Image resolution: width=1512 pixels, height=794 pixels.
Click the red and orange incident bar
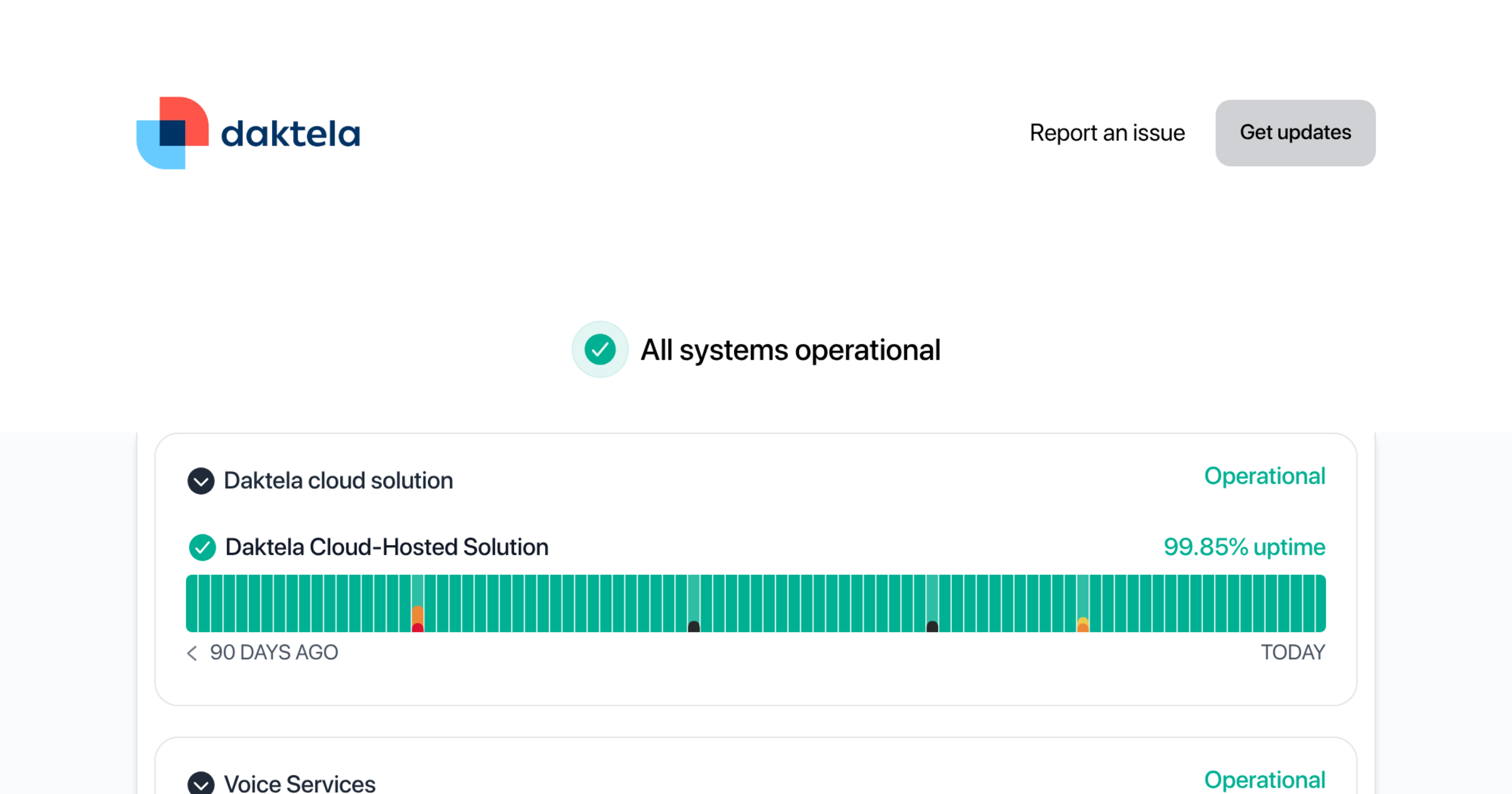[x=418, y=603]
